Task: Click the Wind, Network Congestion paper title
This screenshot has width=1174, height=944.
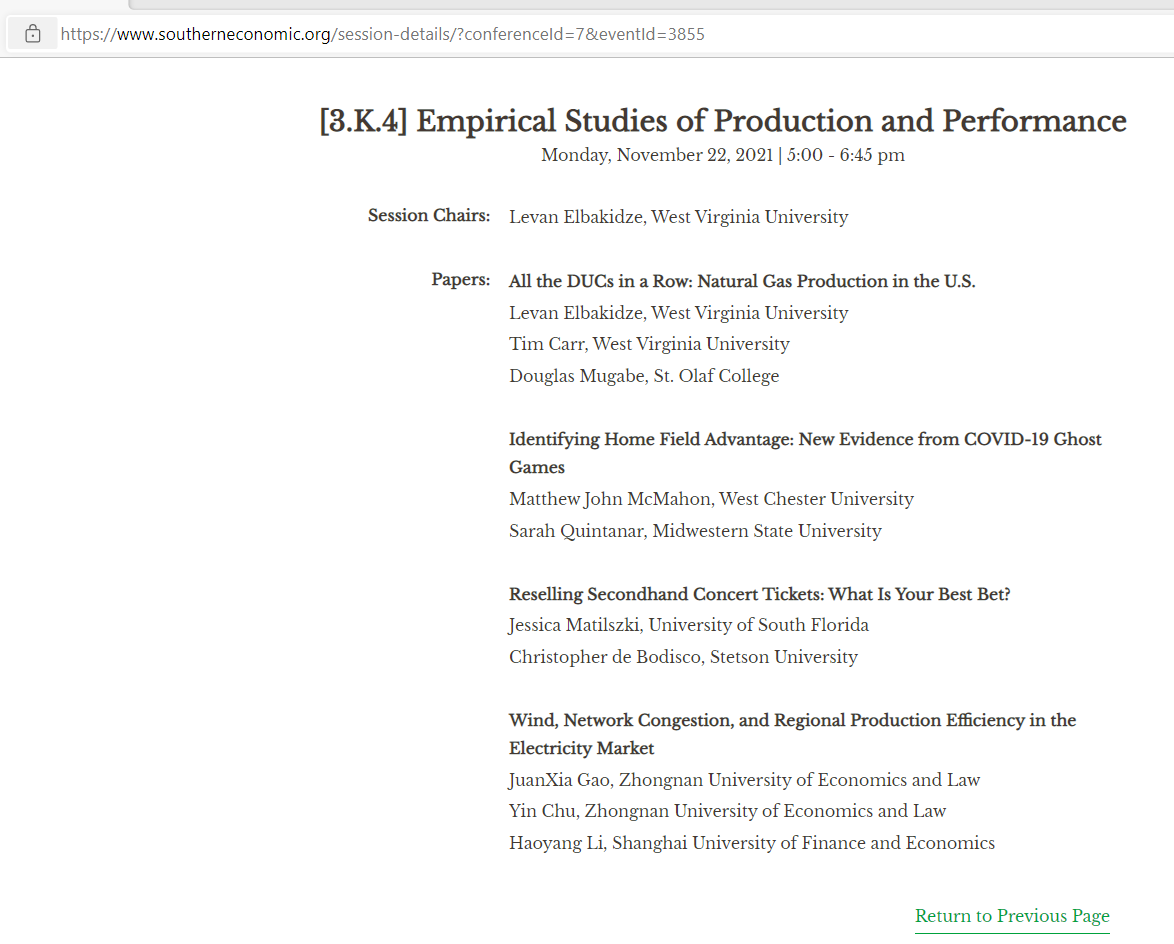Action: (792, 721)
